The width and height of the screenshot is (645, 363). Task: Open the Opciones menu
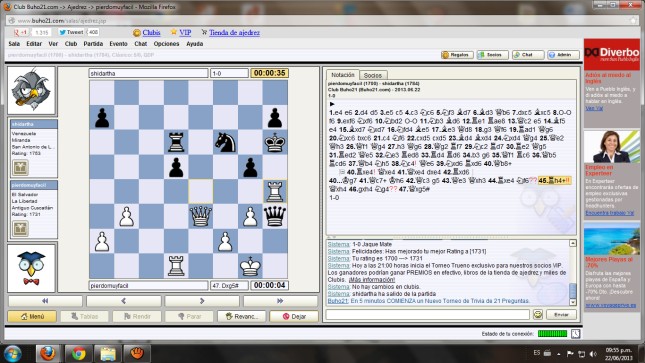click(x=166, y=44)
